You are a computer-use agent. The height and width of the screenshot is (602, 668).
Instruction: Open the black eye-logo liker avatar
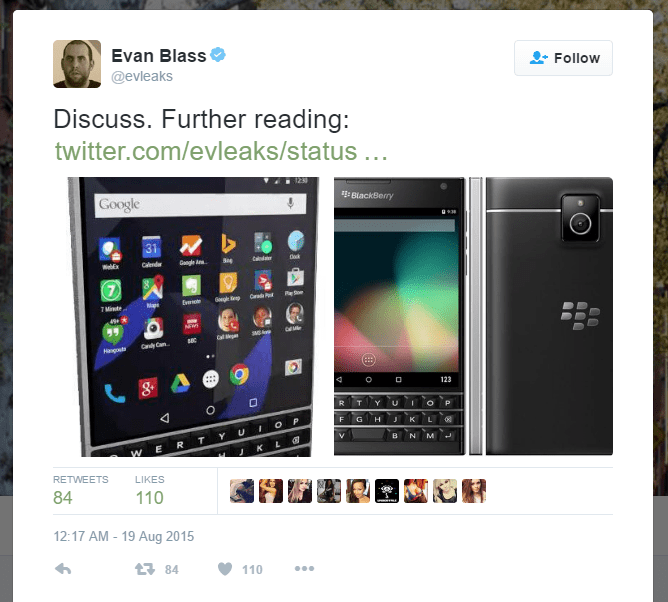[387, 491]
